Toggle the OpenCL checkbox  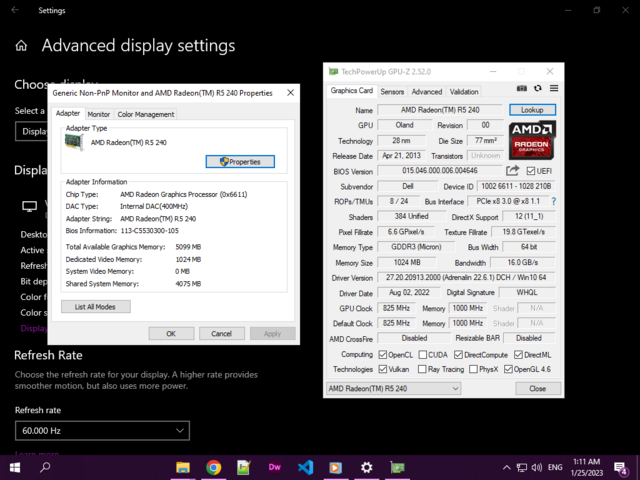point(384,354)
